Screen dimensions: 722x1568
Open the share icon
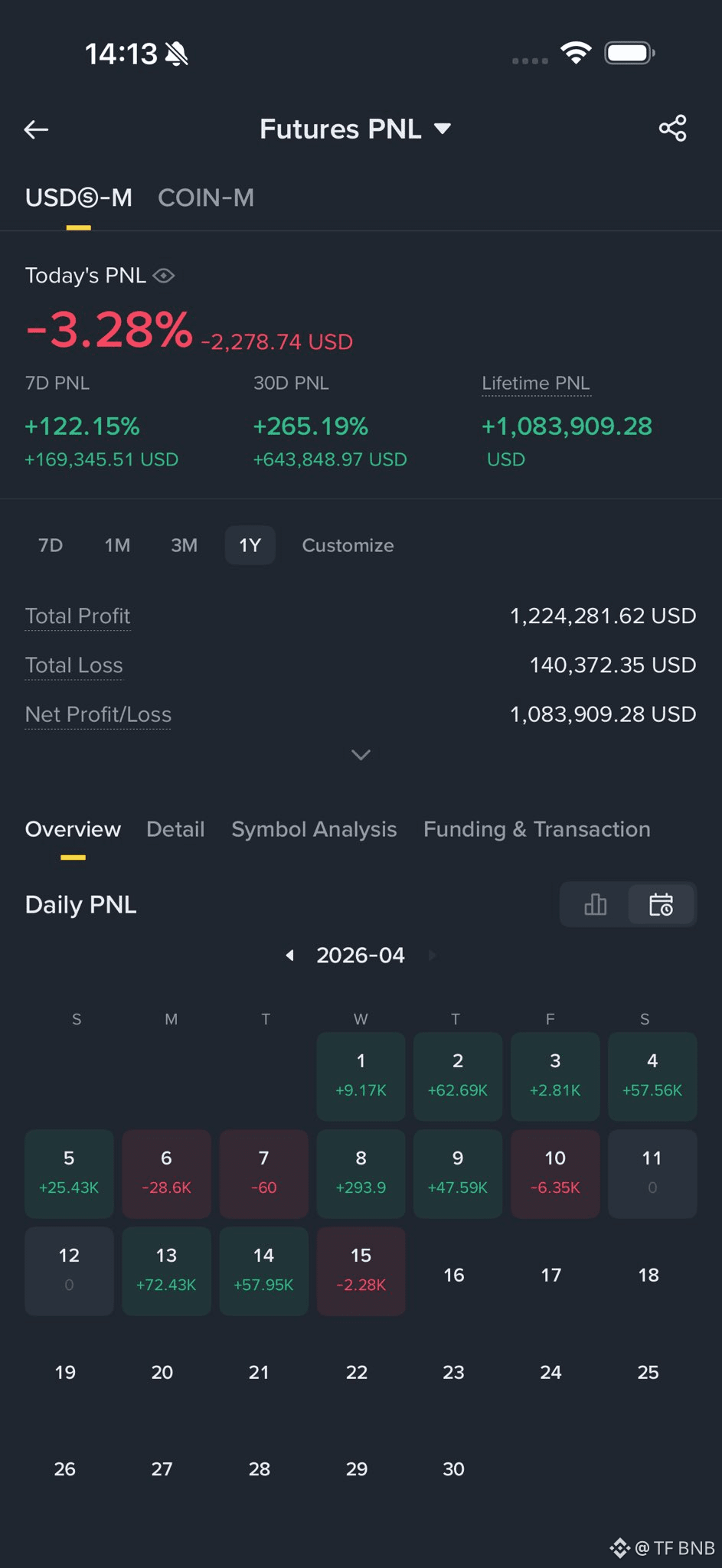click(x=672, y=129)
